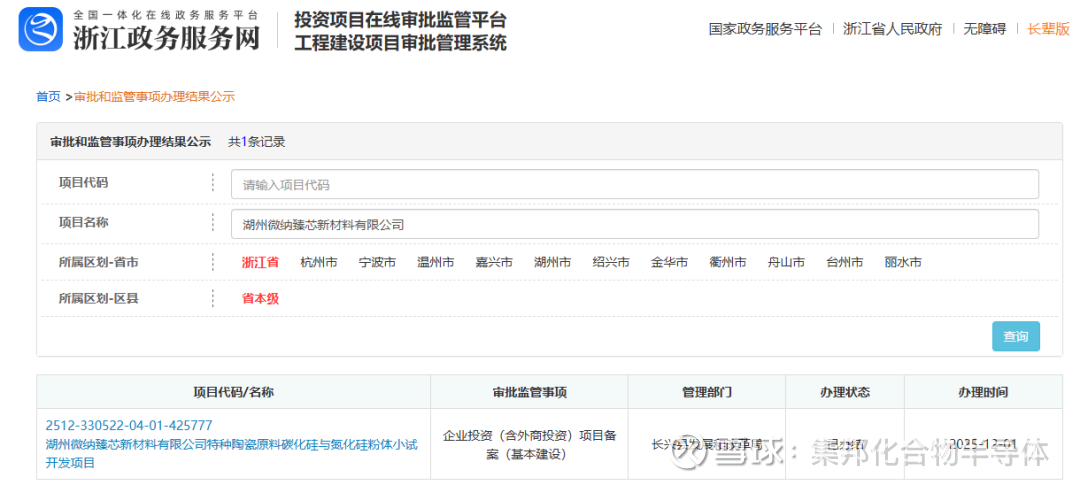Screen dimensions: 1080x485
Task: Select 嘉兴市 region filter
Action: pyautogui.click(x=495, y=262)
